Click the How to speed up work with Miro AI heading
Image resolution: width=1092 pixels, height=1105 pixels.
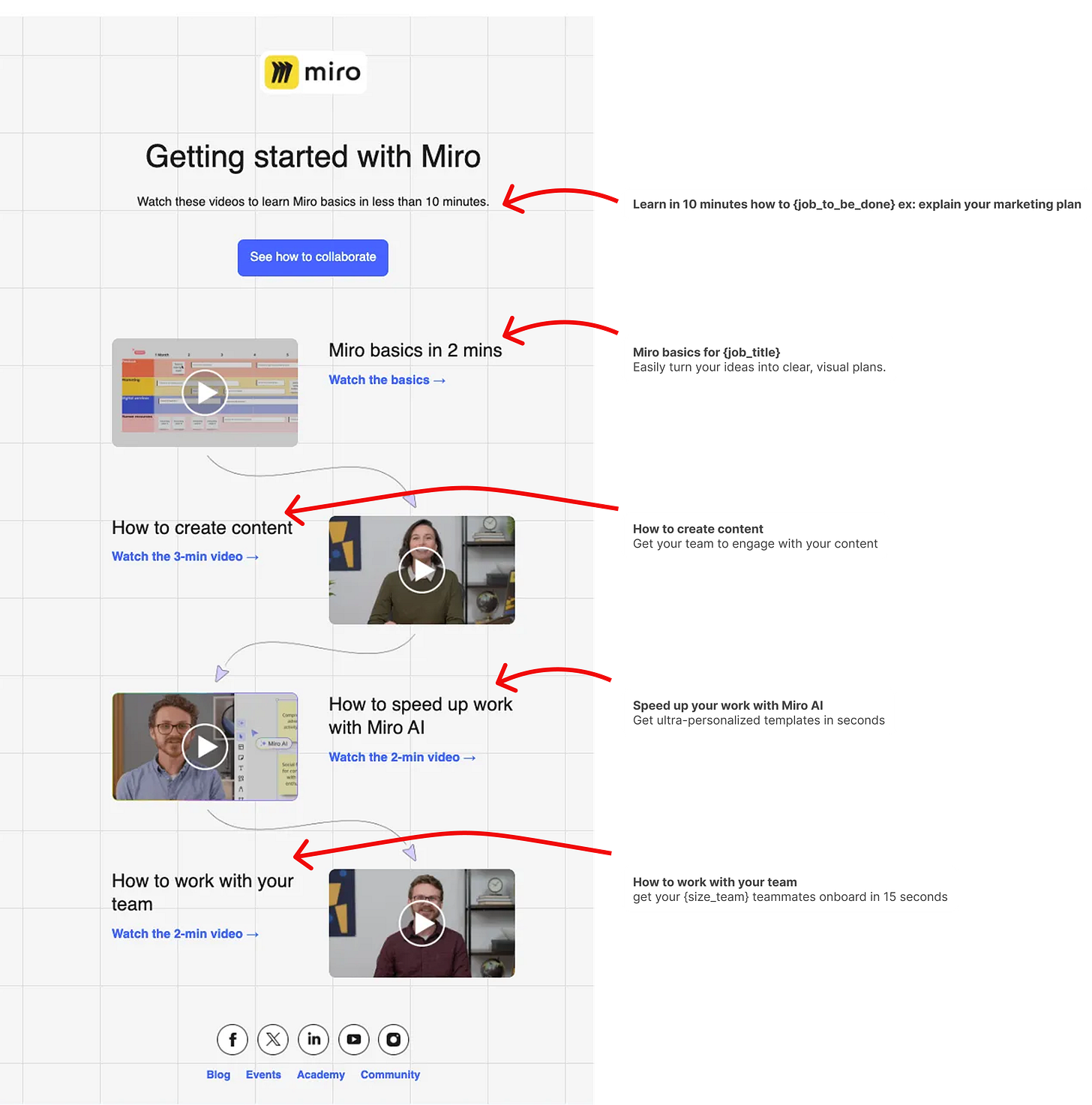pos(421,716)
